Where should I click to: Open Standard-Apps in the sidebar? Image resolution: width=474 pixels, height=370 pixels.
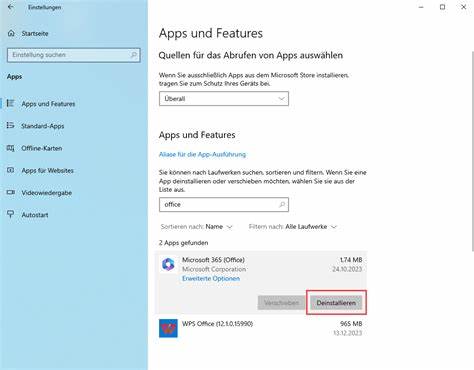coord(43,126)
